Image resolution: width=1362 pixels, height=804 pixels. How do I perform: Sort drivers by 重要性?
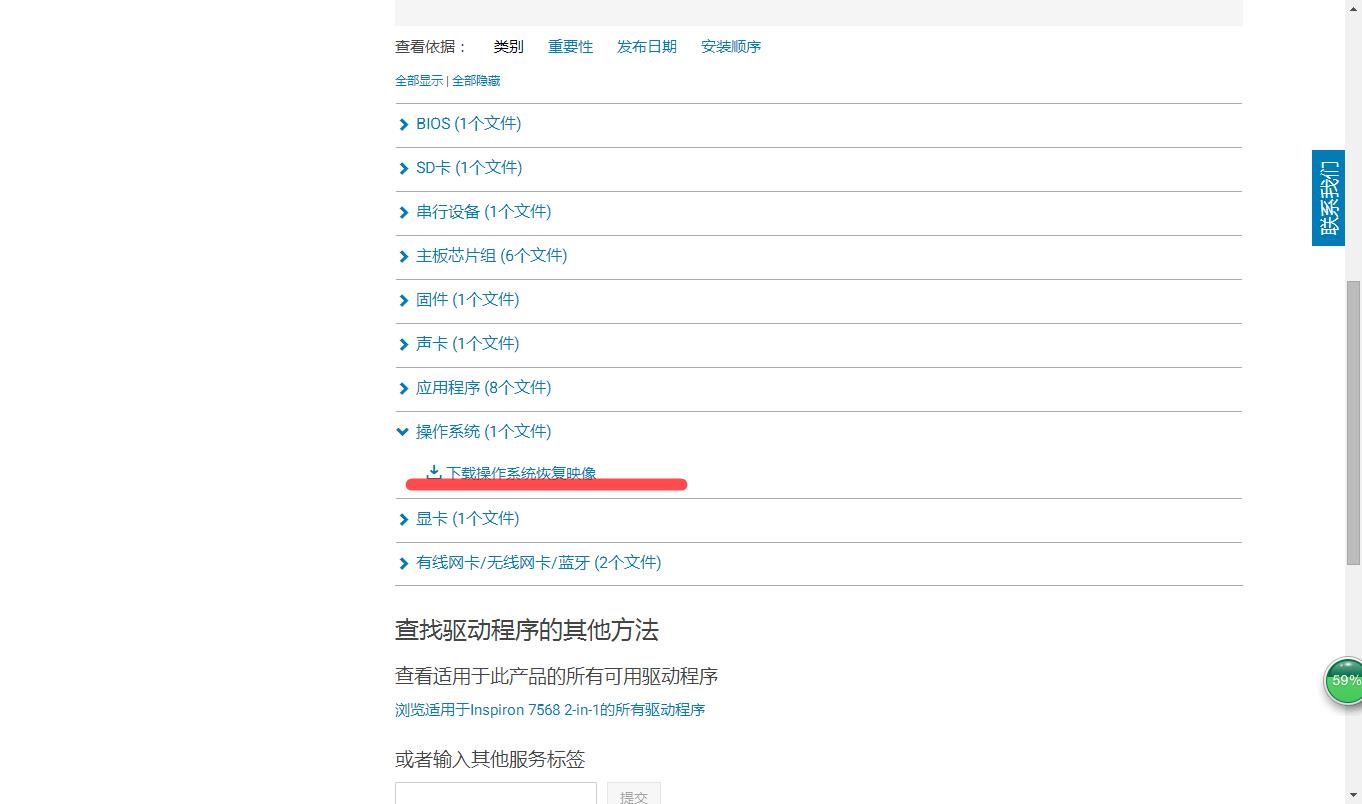pyautogui.click(x=570, y=46)
